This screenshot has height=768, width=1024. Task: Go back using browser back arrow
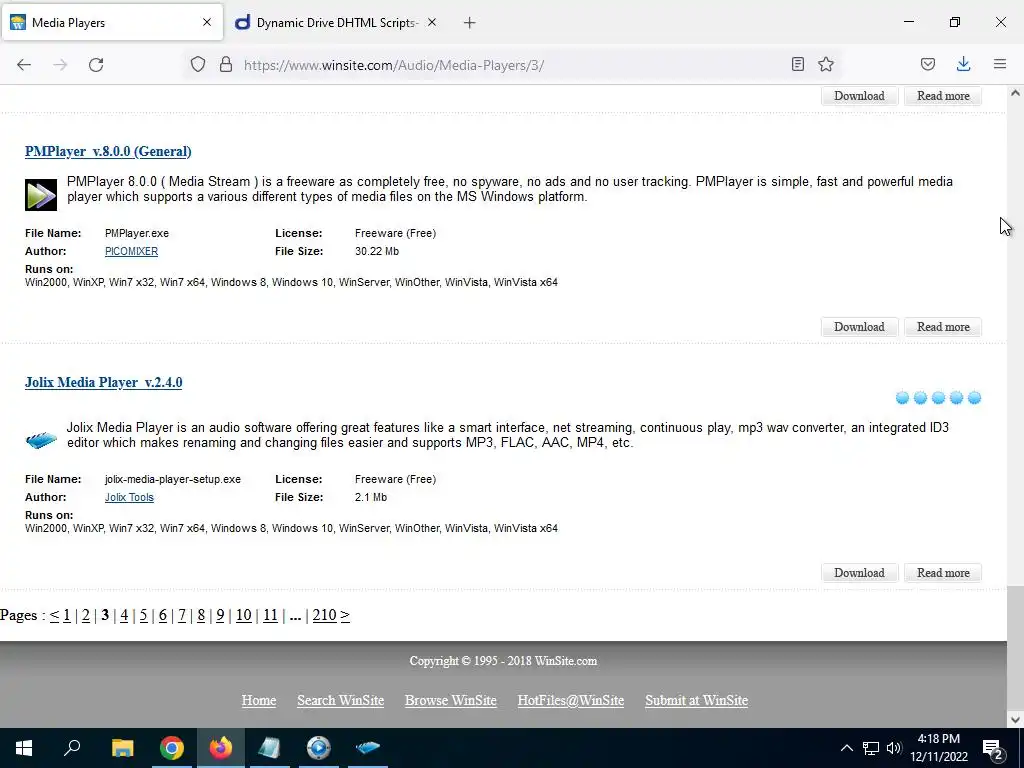click(x=24, y=65)
